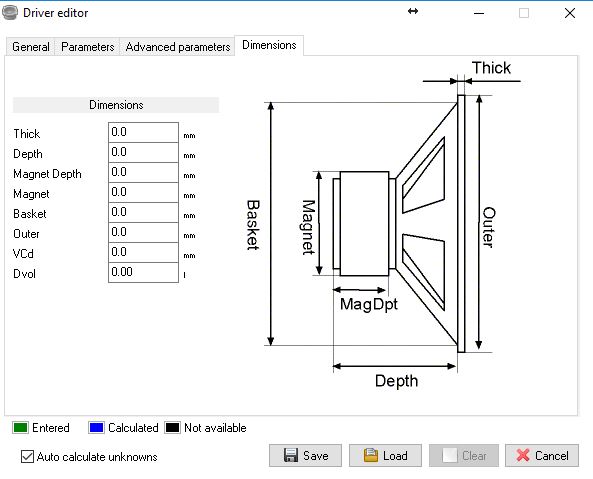Focus the Depth input field
The height and width of the screenshot is (479, 593).
(x=143, y=152)
